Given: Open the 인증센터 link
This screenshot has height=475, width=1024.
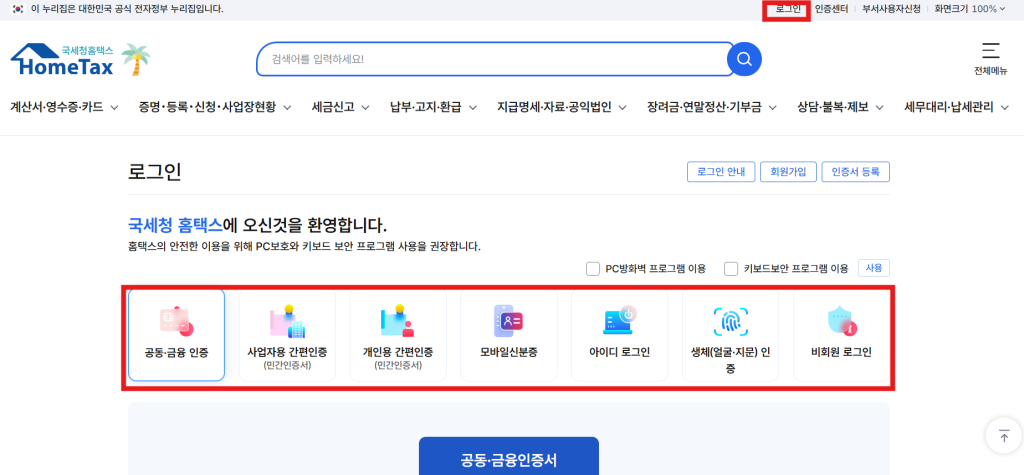Looking at the screenshot, I should click(x=831, y=9).
